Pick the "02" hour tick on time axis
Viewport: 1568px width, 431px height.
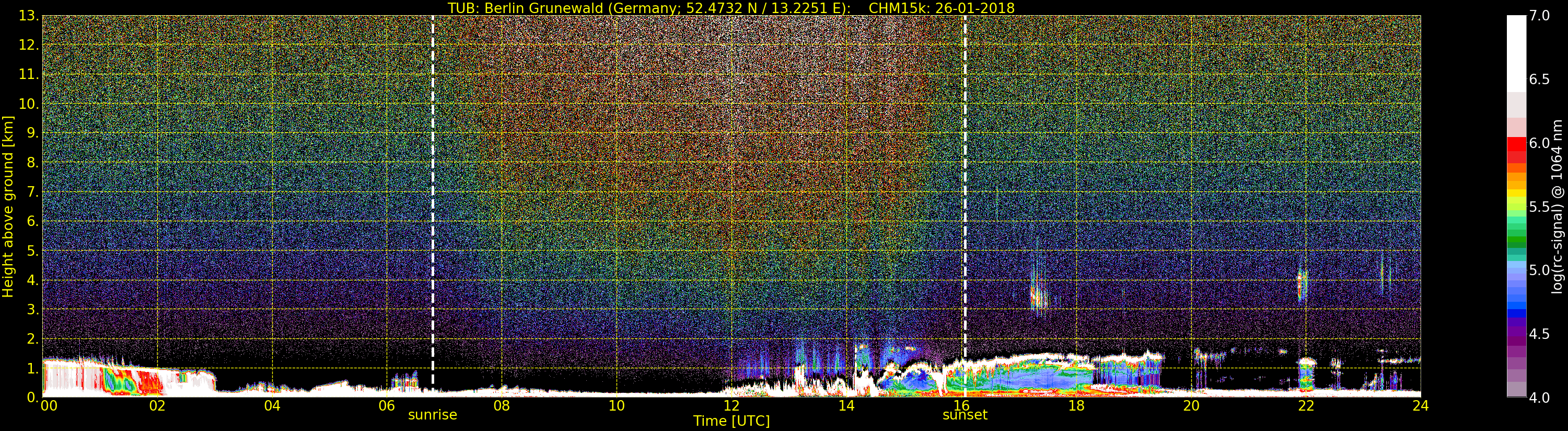coord(157,405)
